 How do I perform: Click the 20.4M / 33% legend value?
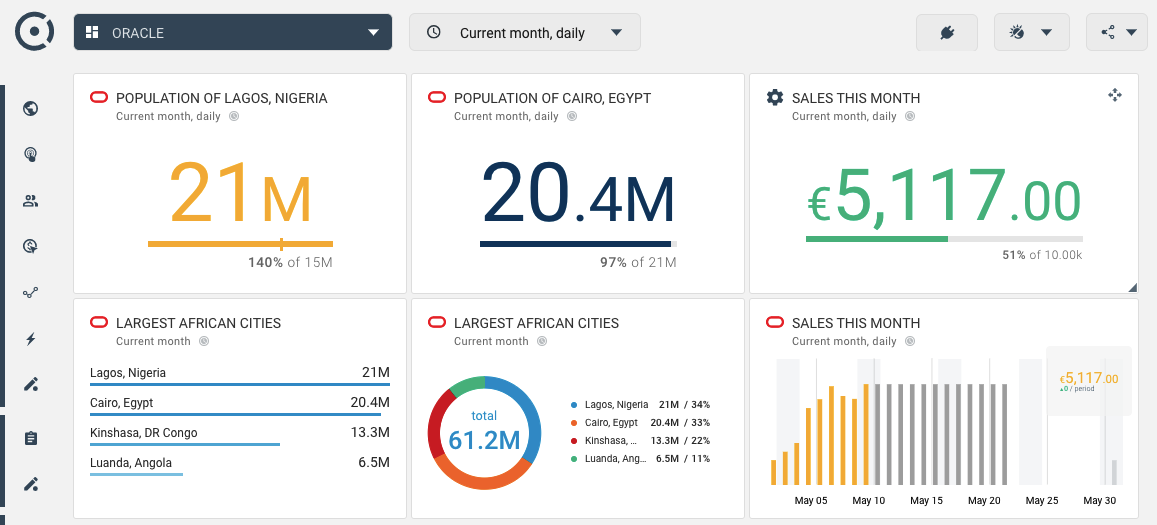pyautogui.click(x=680, y=423)
